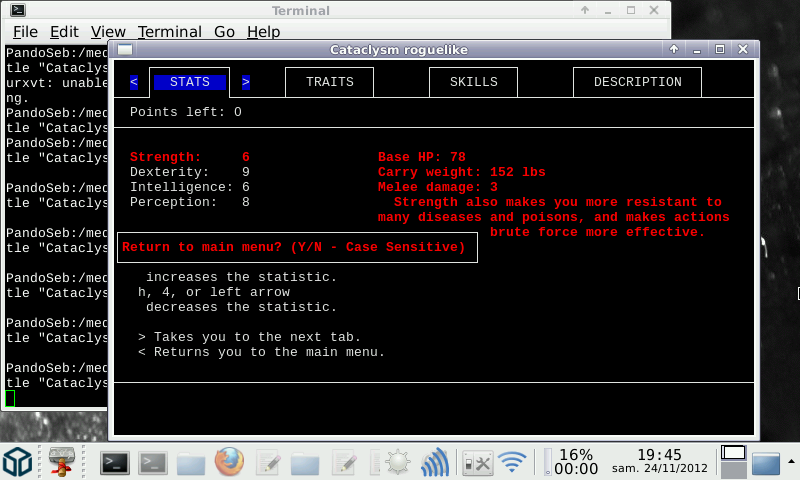Click the Strength stat row
Screen dimensions: 800x480
(190, 157)
